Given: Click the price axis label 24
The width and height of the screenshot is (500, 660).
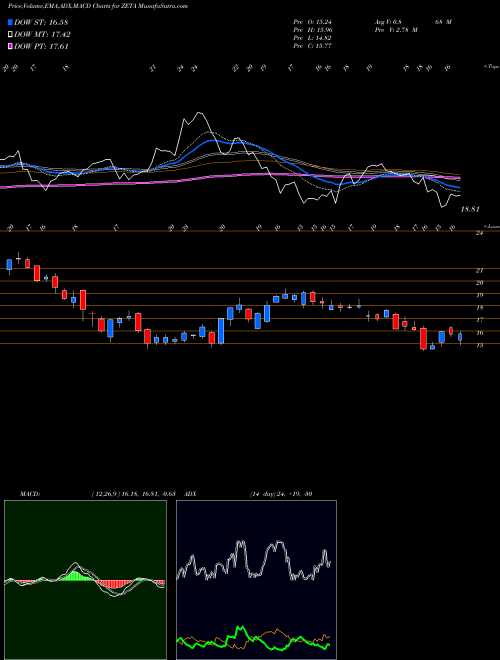Looking at the screenshot, I should [479, 233].
